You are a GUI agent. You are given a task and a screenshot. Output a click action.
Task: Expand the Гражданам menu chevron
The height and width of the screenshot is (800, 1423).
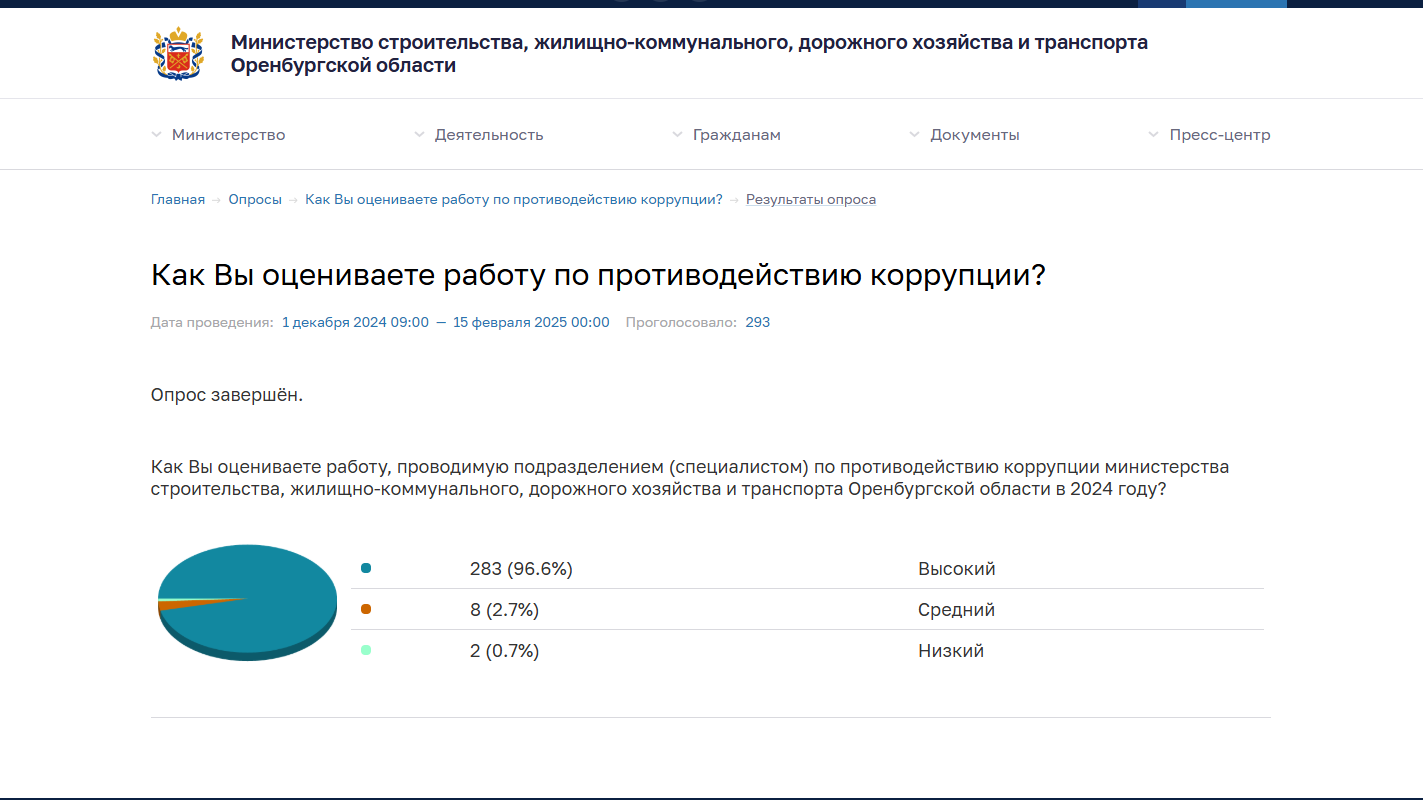(677, 135)
